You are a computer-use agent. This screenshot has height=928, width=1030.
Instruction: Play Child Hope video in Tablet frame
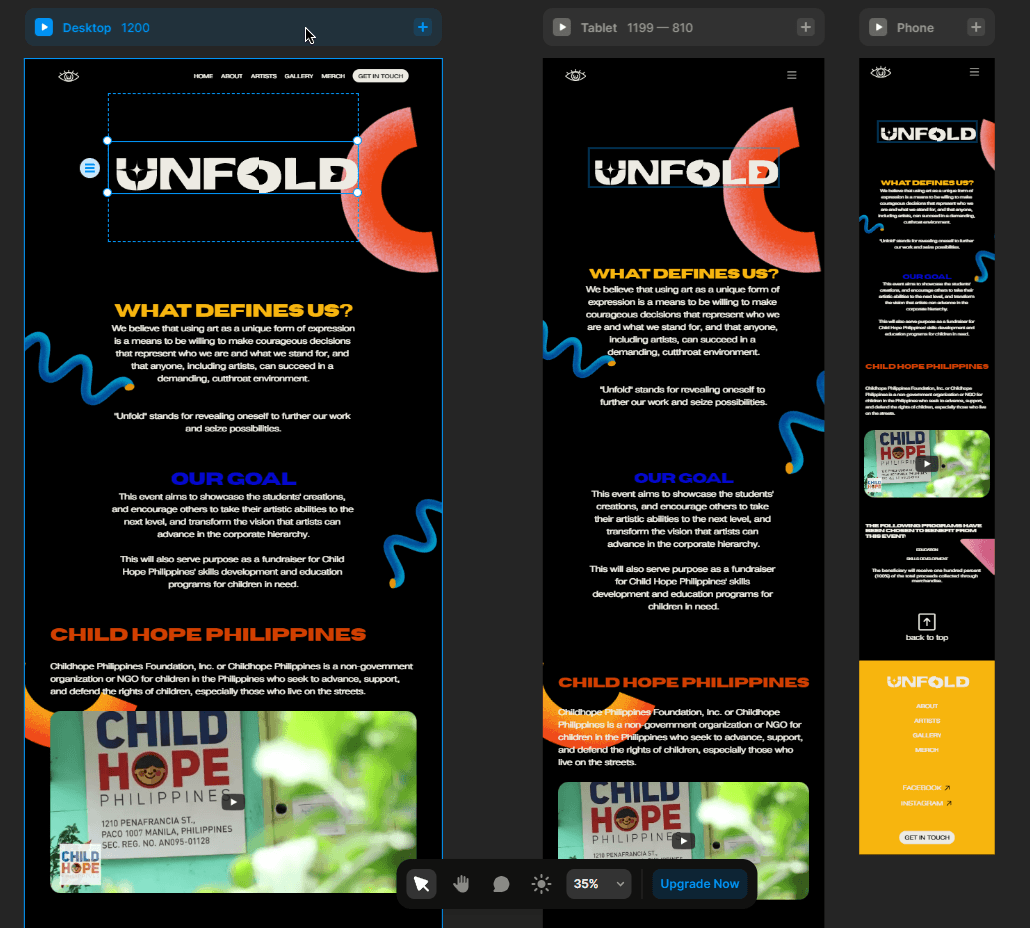pos(683,841)
